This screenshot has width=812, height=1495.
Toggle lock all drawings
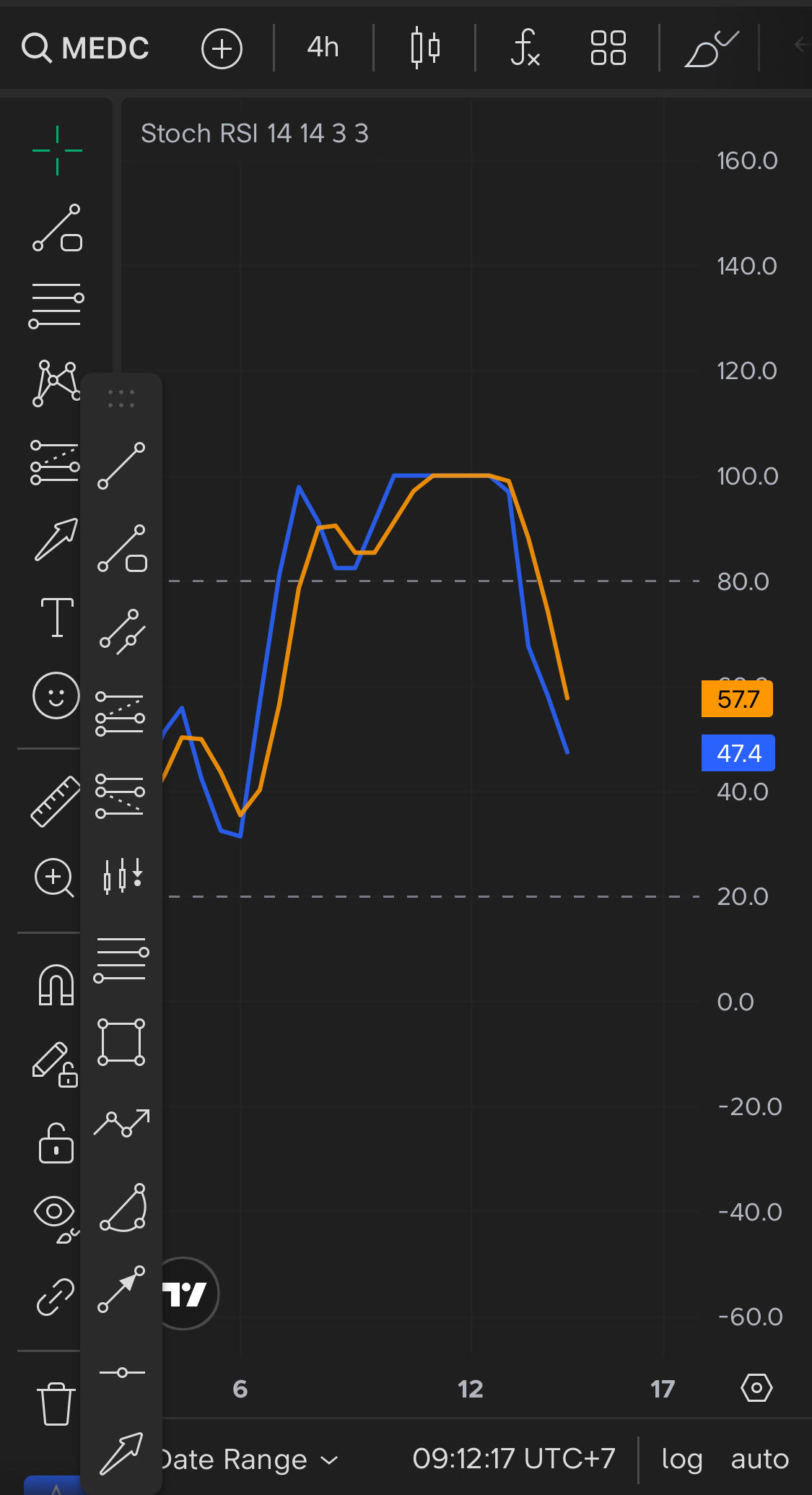(x=56, y=1143)
